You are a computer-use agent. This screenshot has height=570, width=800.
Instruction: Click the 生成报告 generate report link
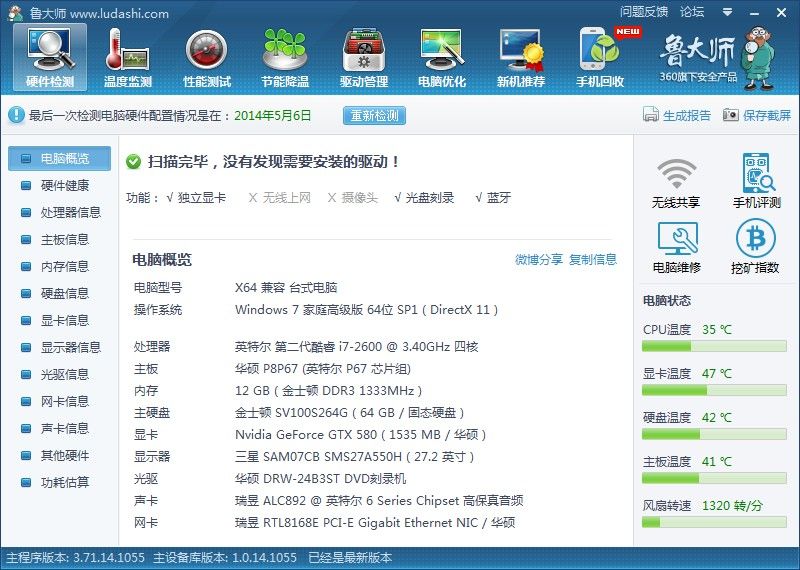[x=677, y=115]
